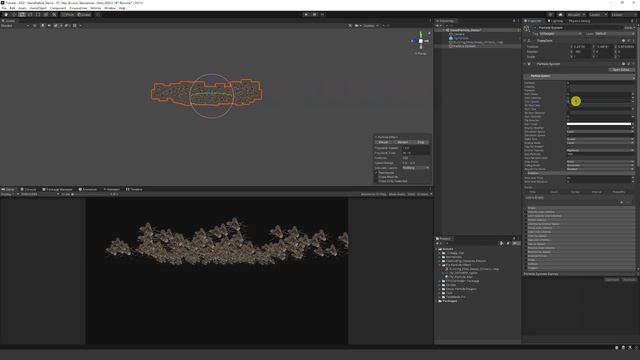640x360 pixels.
Task: Select the Scale tool in toolbar
Action: click(30, 15)
